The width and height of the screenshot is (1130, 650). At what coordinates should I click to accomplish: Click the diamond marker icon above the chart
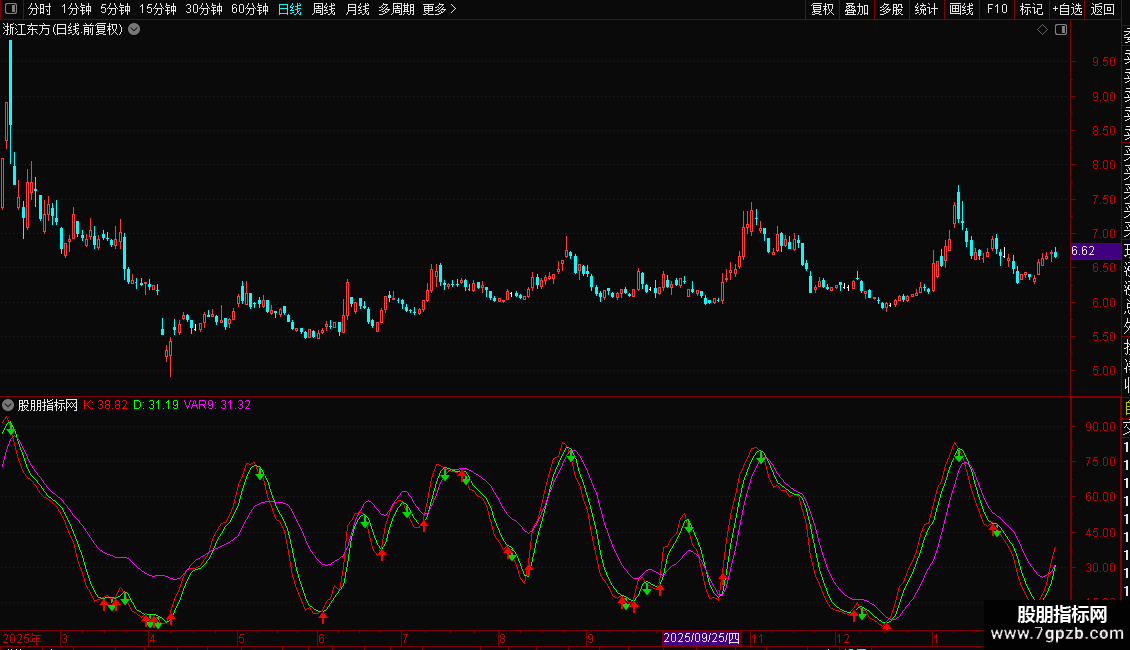pos(1042,30)
